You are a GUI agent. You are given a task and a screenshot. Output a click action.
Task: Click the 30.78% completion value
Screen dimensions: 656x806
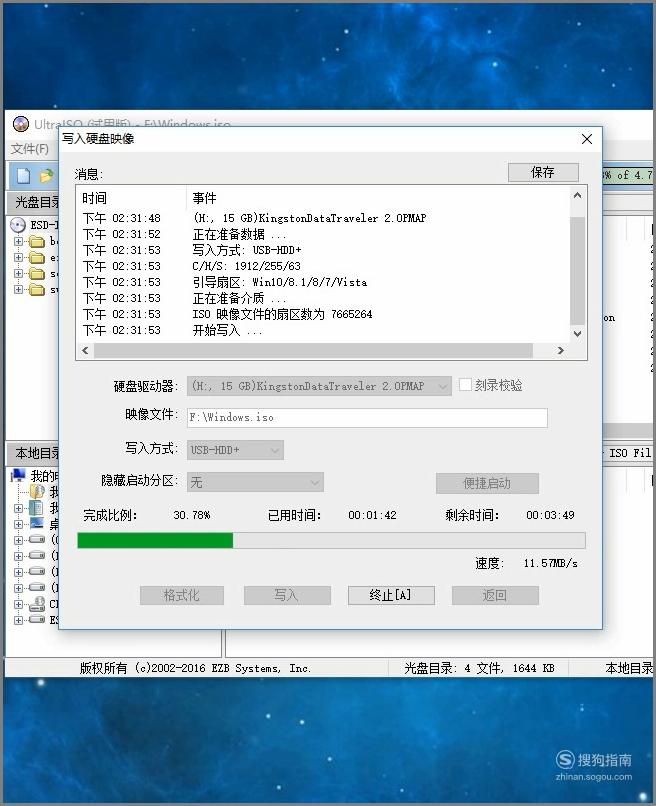(x=192, y=515)
